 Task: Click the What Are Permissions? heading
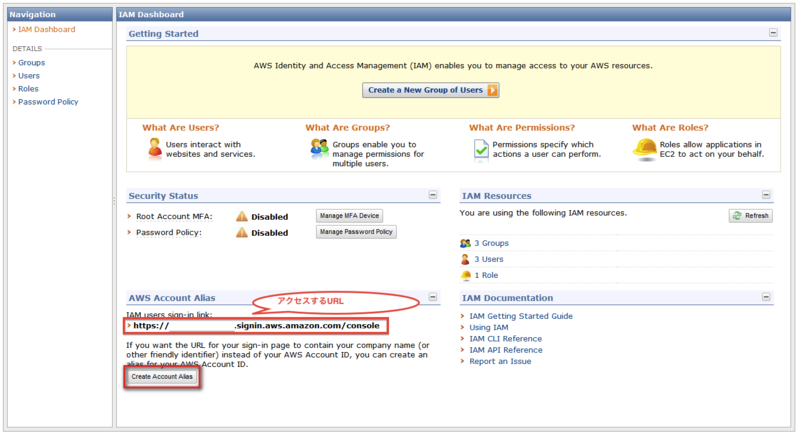pos(522,127)
